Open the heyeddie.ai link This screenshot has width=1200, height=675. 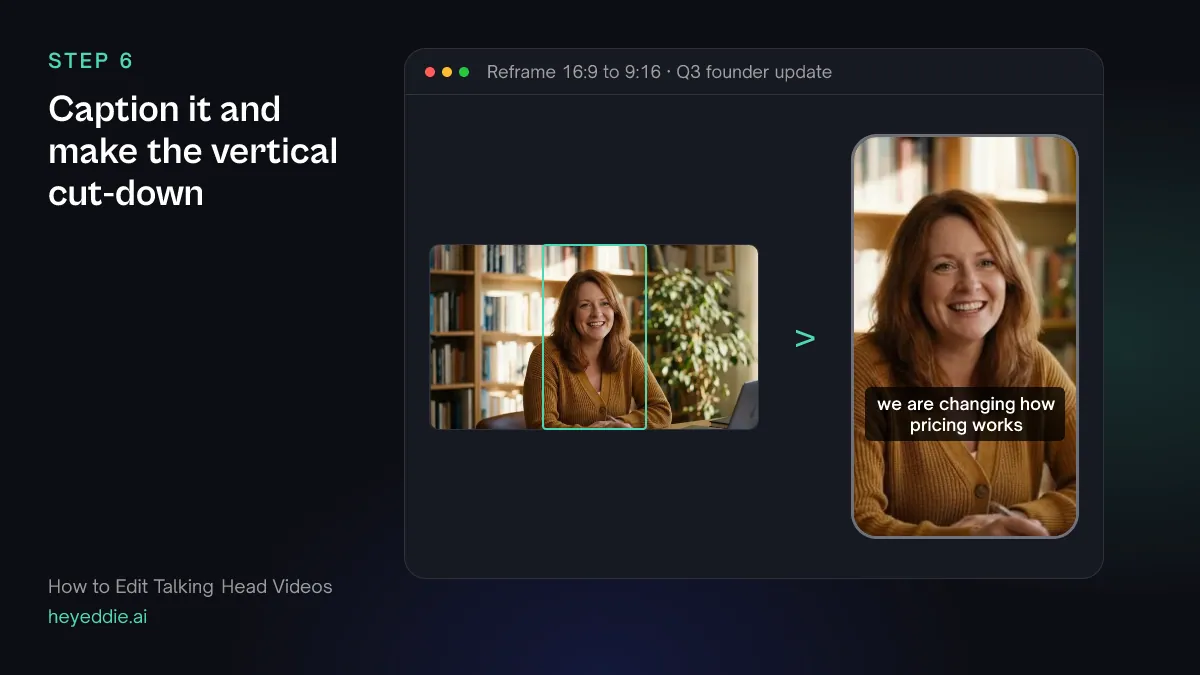pyautogui.click(x=97, y=617)
